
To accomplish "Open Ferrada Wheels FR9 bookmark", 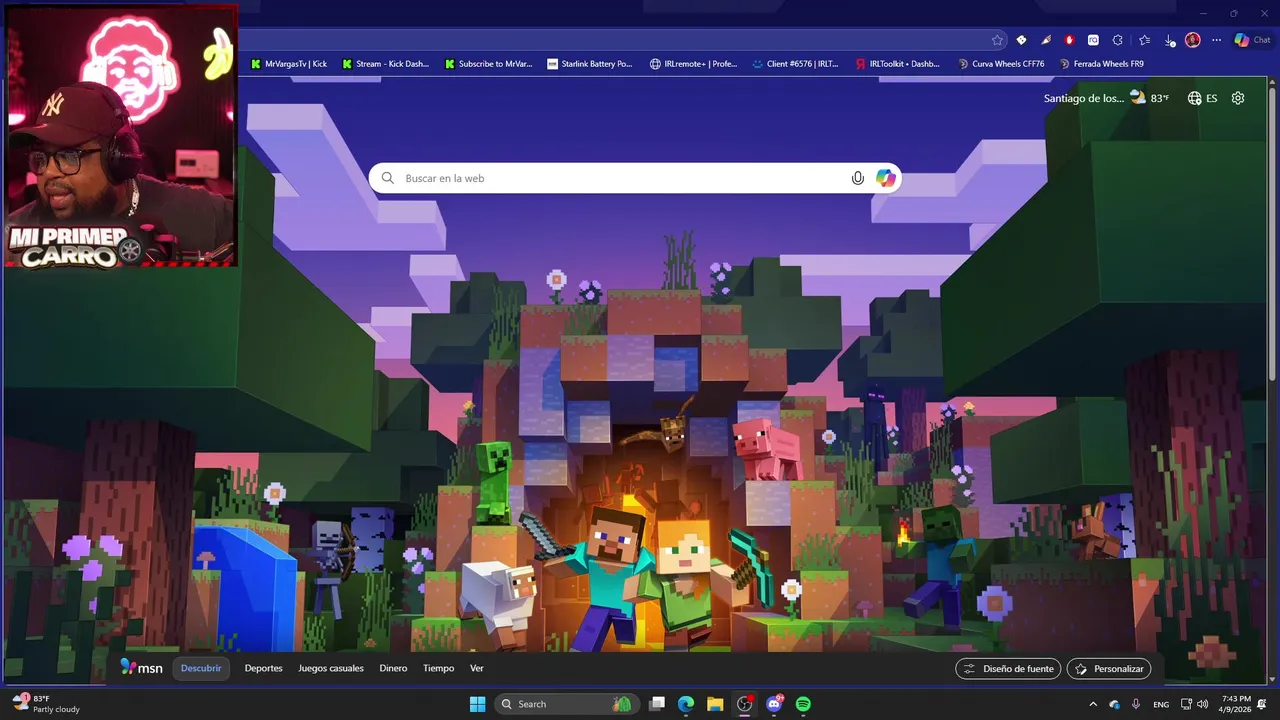I will point(1101,64).
